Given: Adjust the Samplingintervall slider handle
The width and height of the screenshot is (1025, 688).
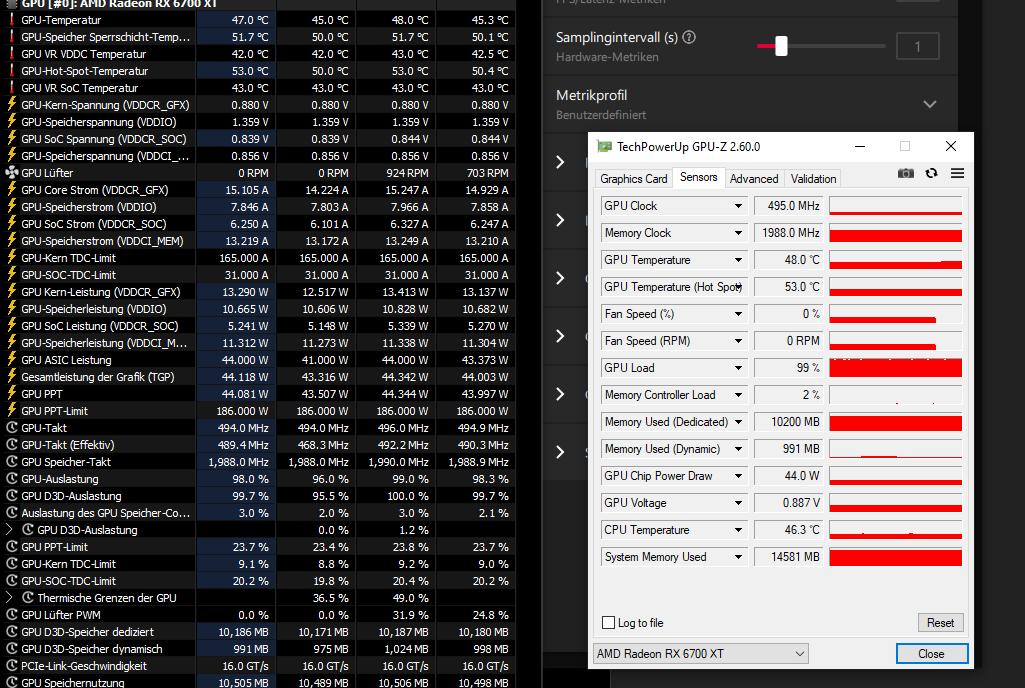Looking at the screenshot, I should (x=781, y=46).
